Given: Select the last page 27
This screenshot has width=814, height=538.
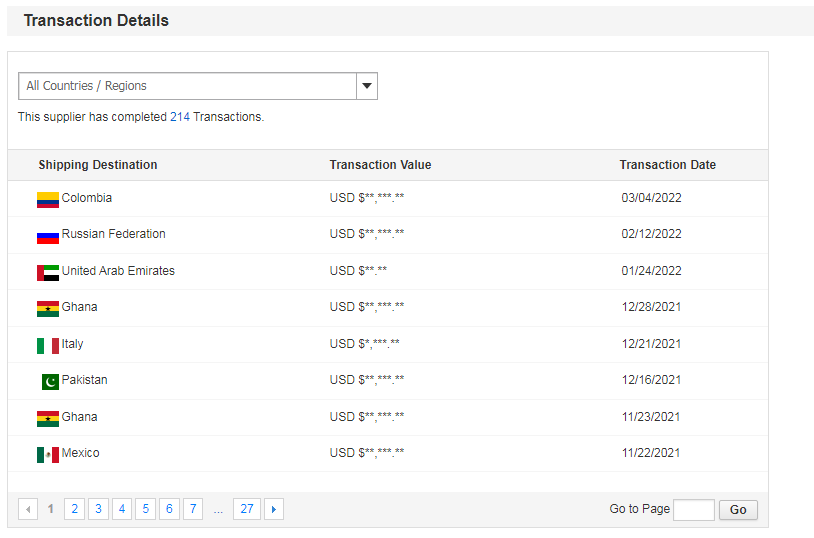Looking at the screenshot, I should 246,510.
